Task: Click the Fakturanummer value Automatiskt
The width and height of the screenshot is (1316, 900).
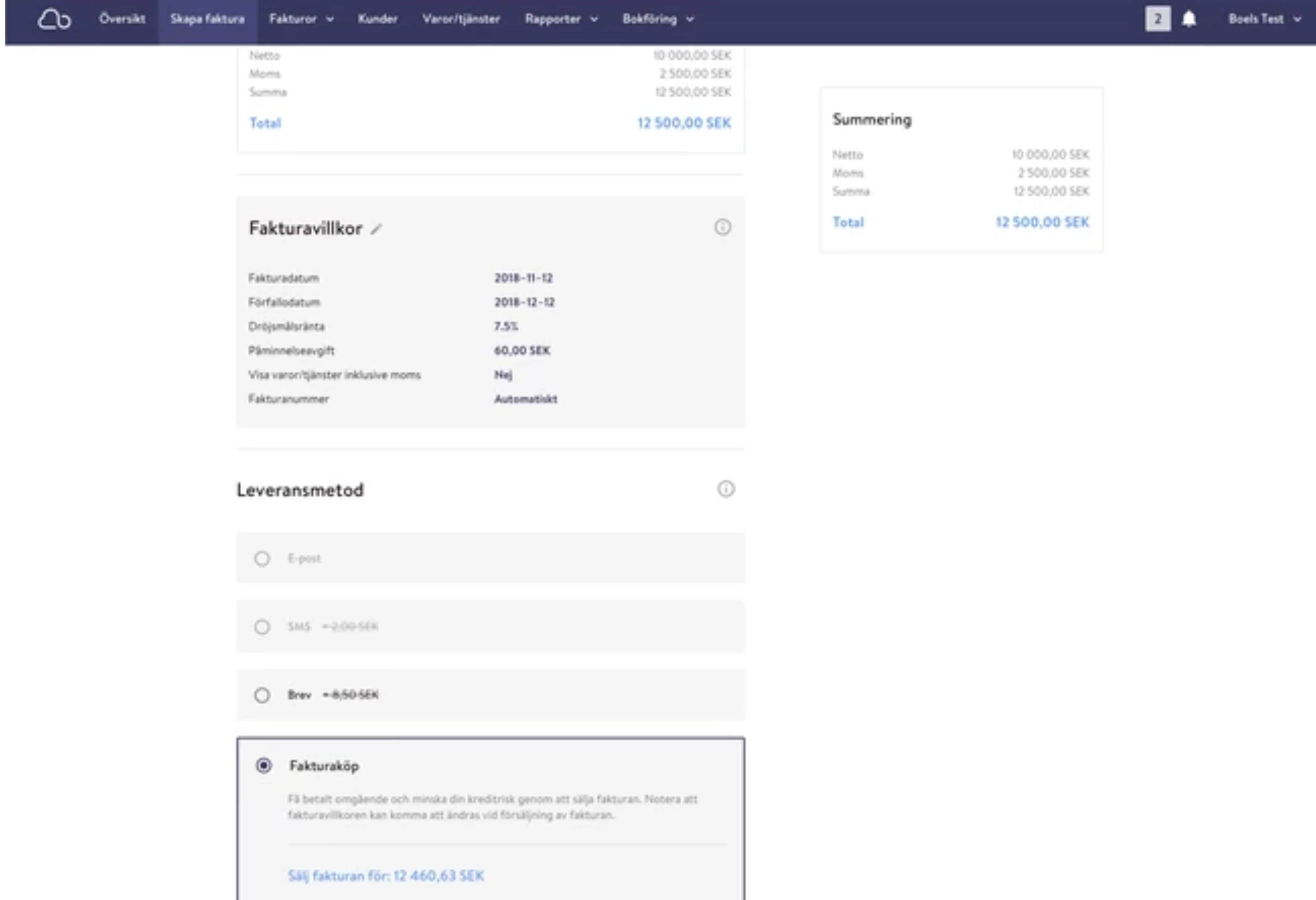Action: click(x=525, y=399)
